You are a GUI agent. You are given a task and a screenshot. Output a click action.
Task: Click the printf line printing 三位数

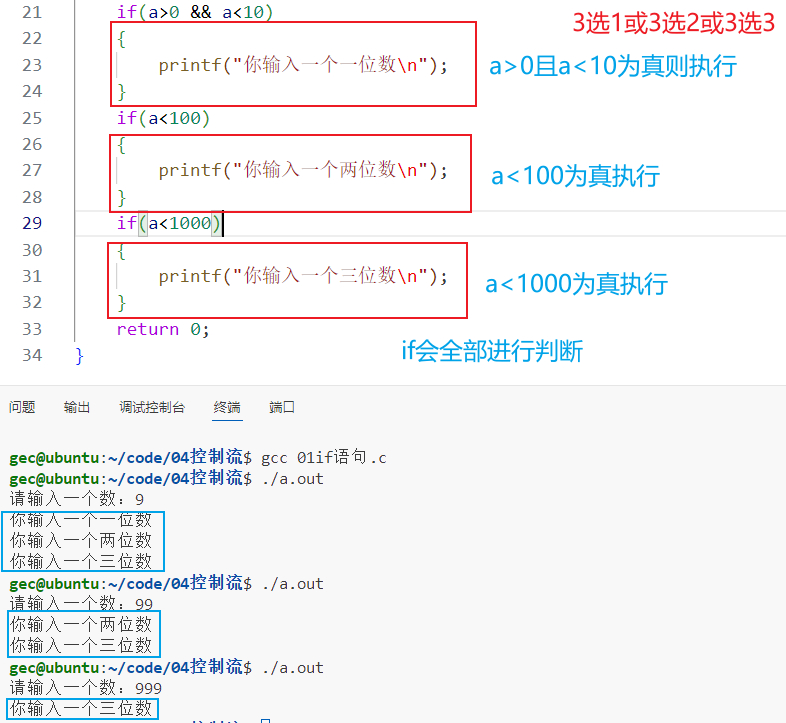302,276
